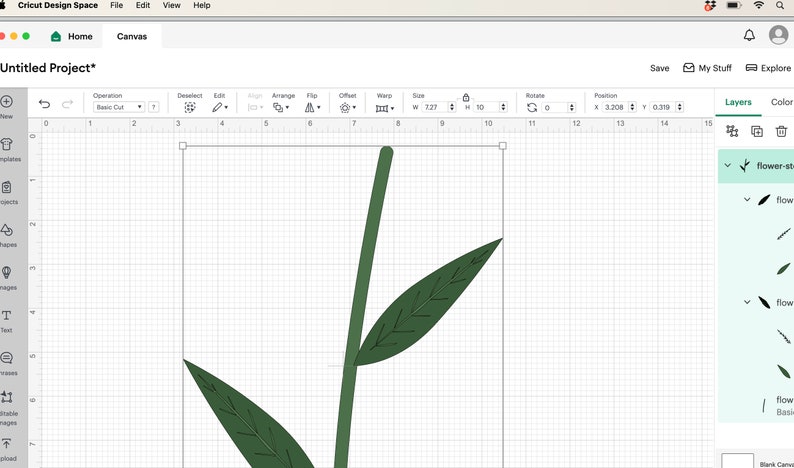Delete the selected layer with trash icon
This screenshot has height=468, width=794.
781,131
